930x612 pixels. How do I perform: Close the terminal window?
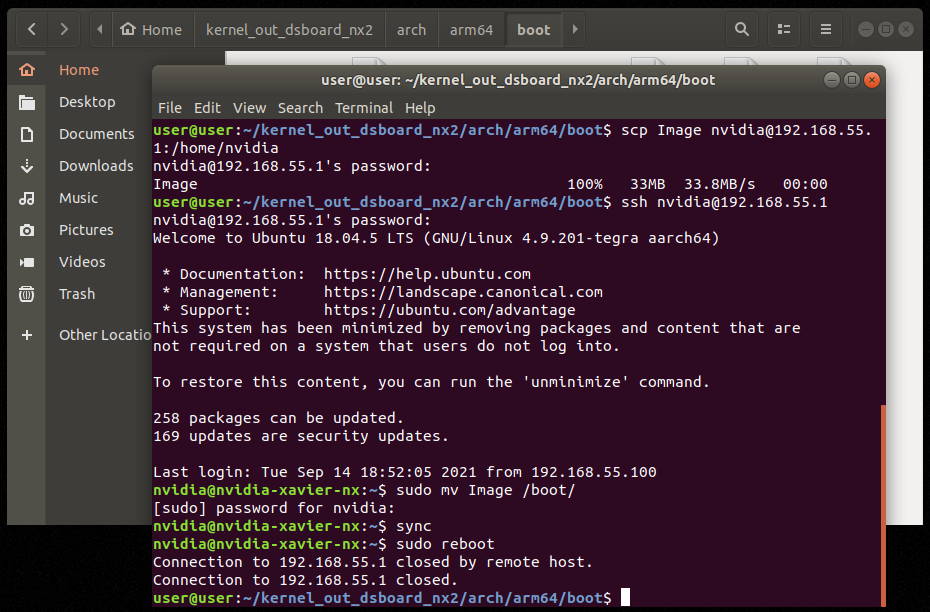(x=872, y=80)
